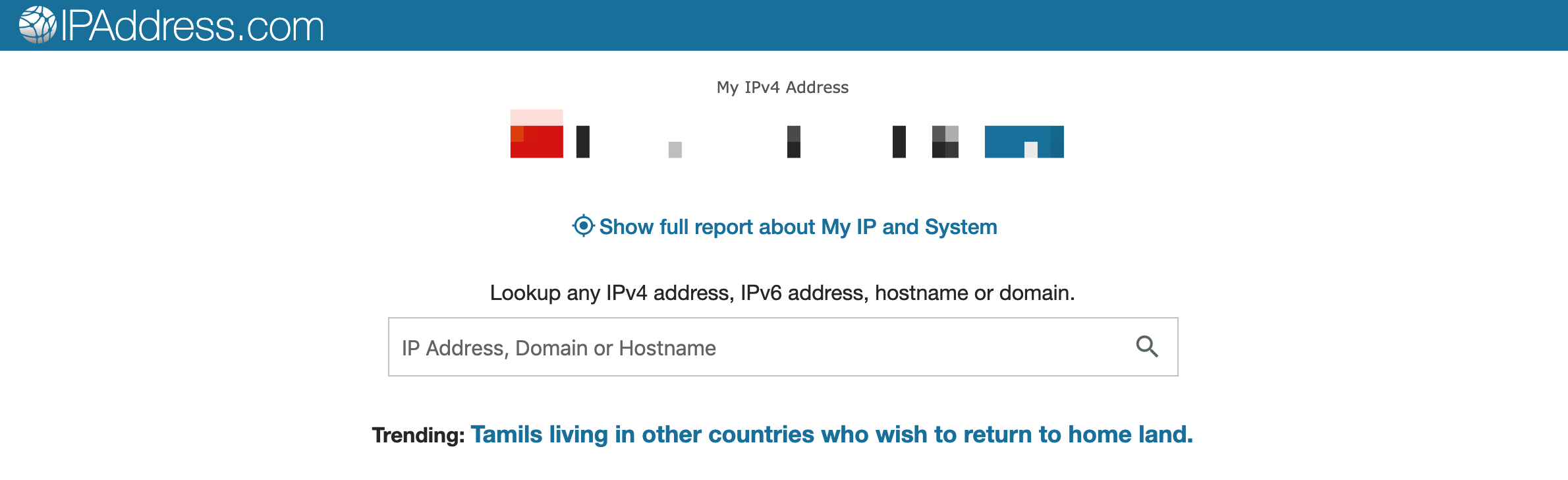The width and height of the screenshot is (1568, 480).
Task: Click the "Trending:" label
Action: click(x=418, y=435)
